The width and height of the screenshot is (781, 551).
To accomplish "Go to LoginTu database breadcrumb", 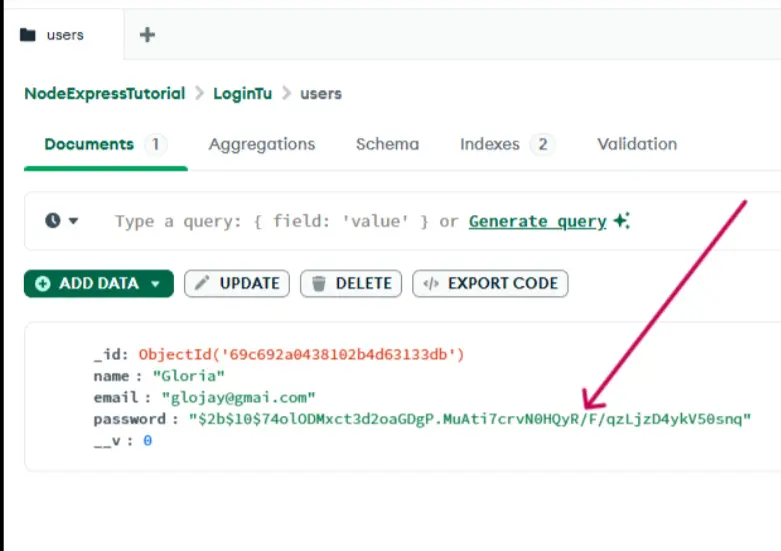I will pyautogui.click(x=243, y=94).
